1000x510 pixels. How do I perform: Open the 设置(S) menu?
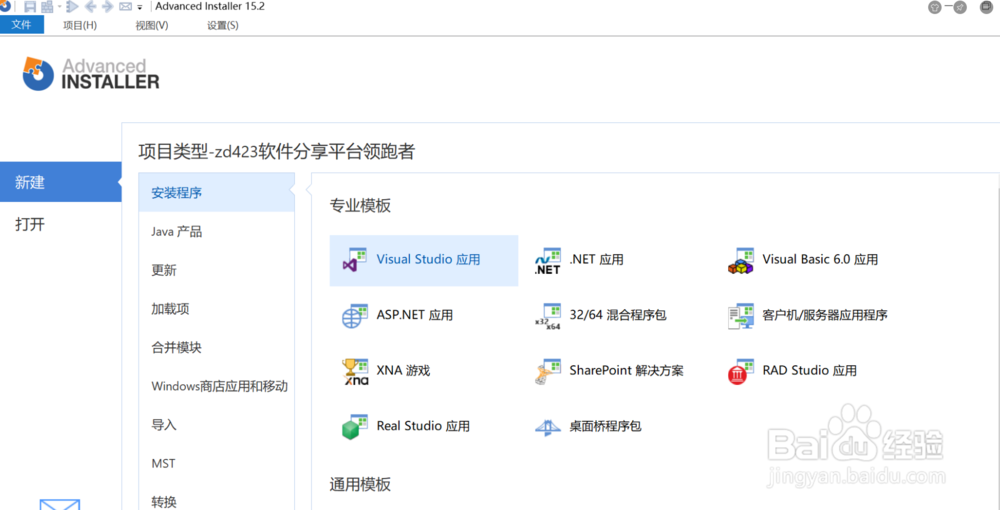[x=223, y=26]
